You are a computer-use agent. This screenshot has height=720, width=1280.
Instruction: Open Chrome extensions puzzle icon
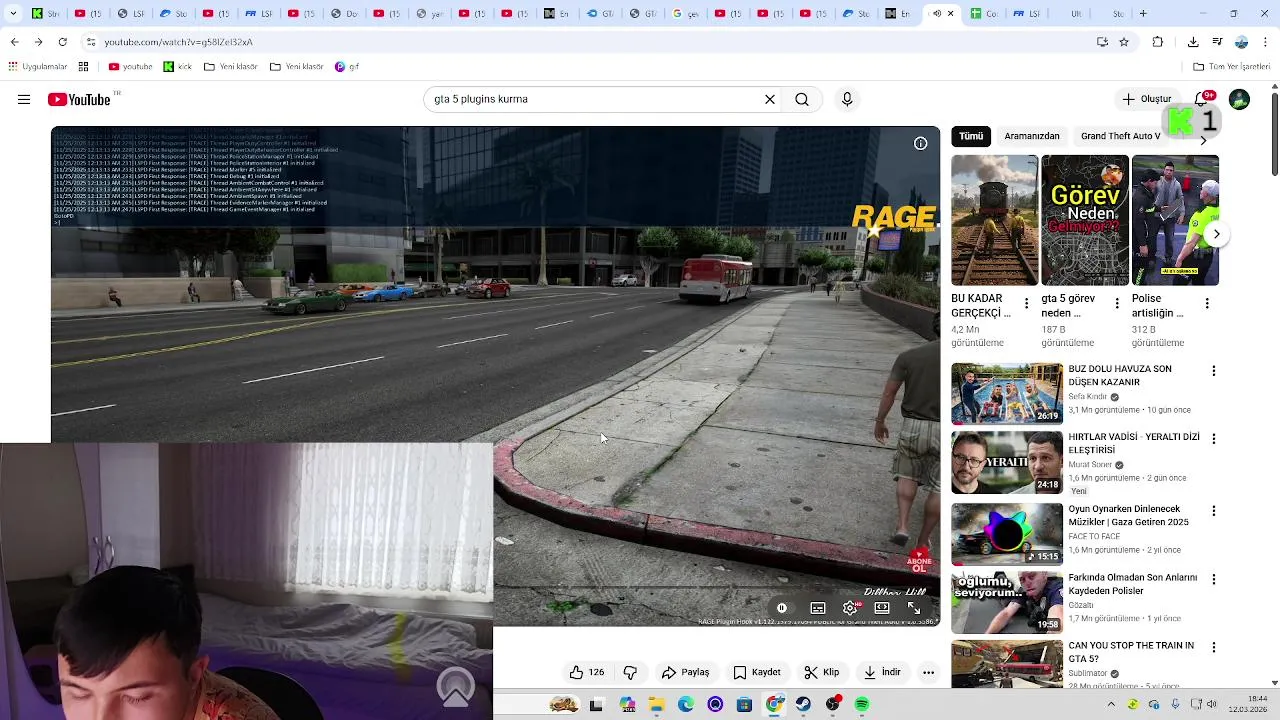pyautogui.click(x=1158, y=42)
